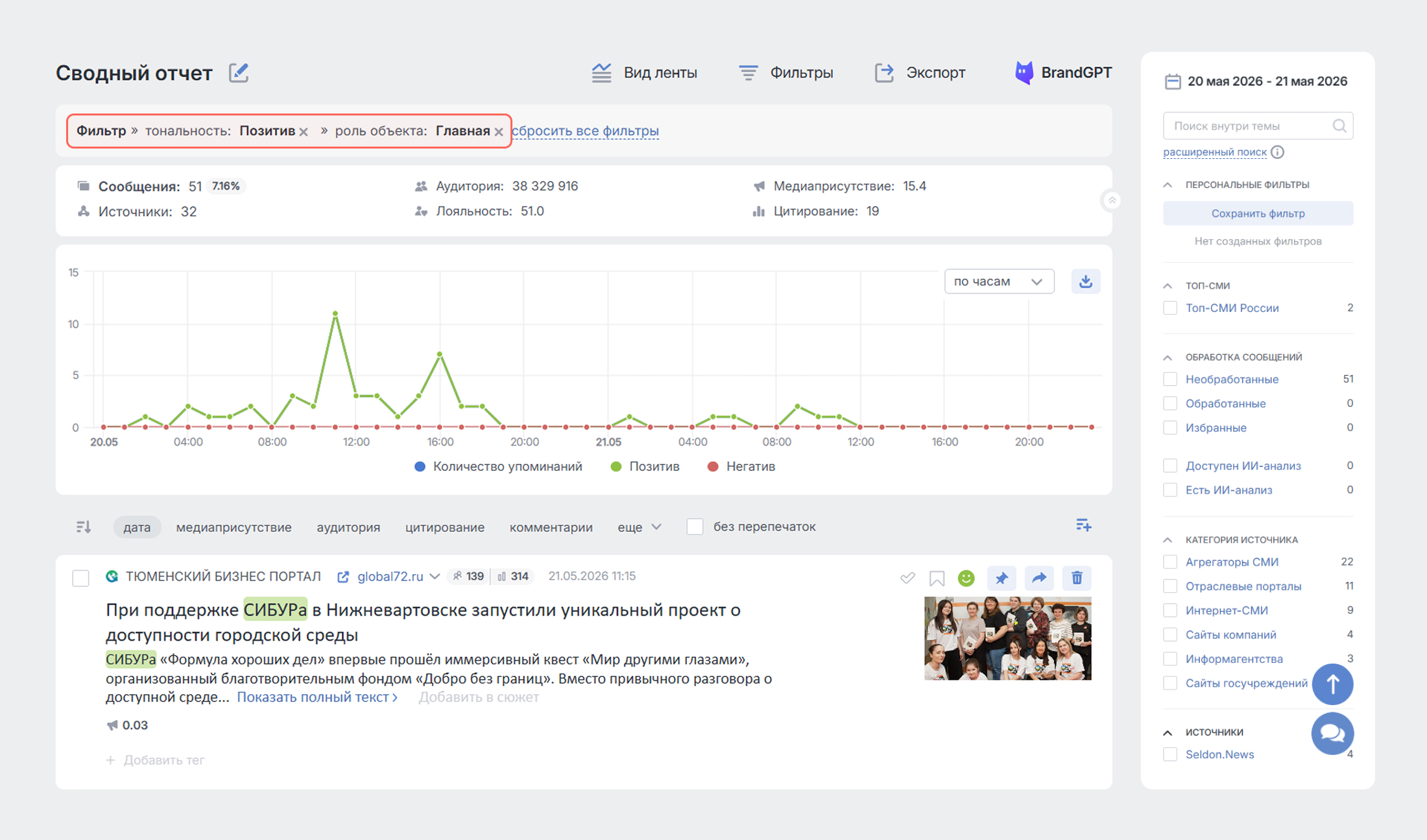Open the date range calendar icon
This screenshot has height=840, width=1427.
pos(1172,82)
